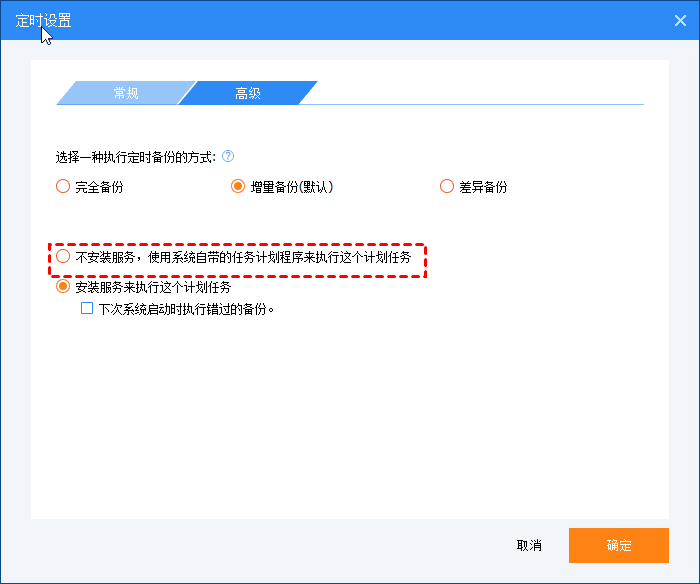Viewport: 700px width, 584px height.
Task: Click the help question mark icon
Action: (x=228, y=156)
